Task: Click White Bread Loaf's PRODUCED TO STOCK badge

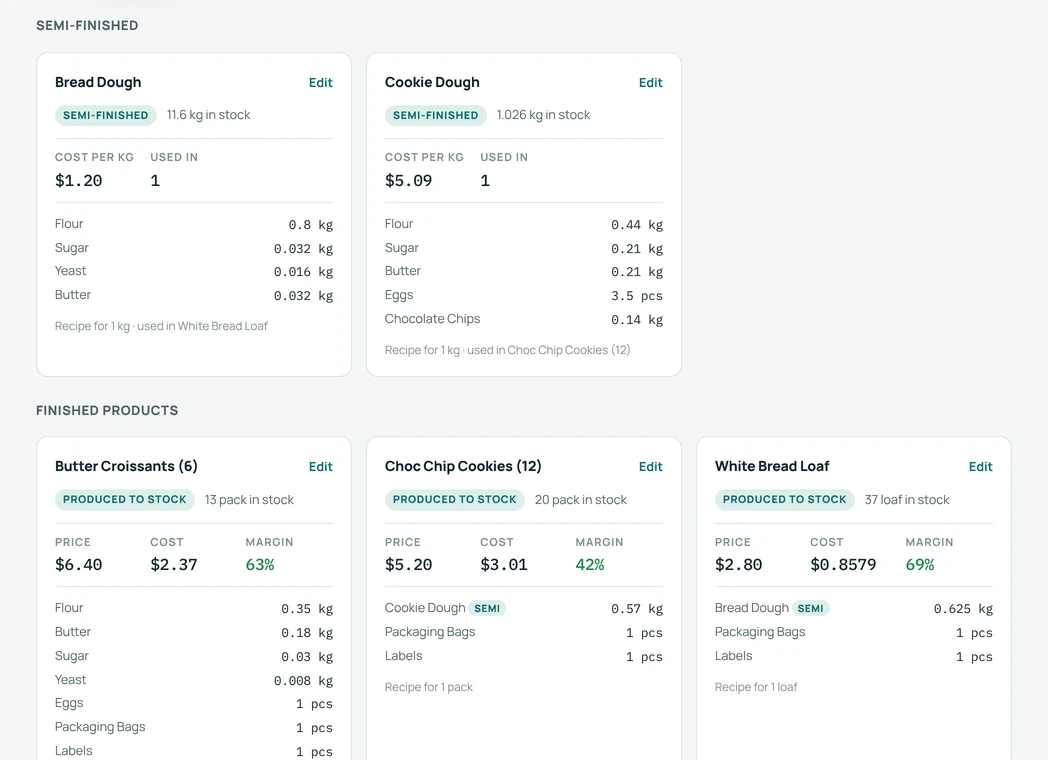Action: (x=785, y=499)
